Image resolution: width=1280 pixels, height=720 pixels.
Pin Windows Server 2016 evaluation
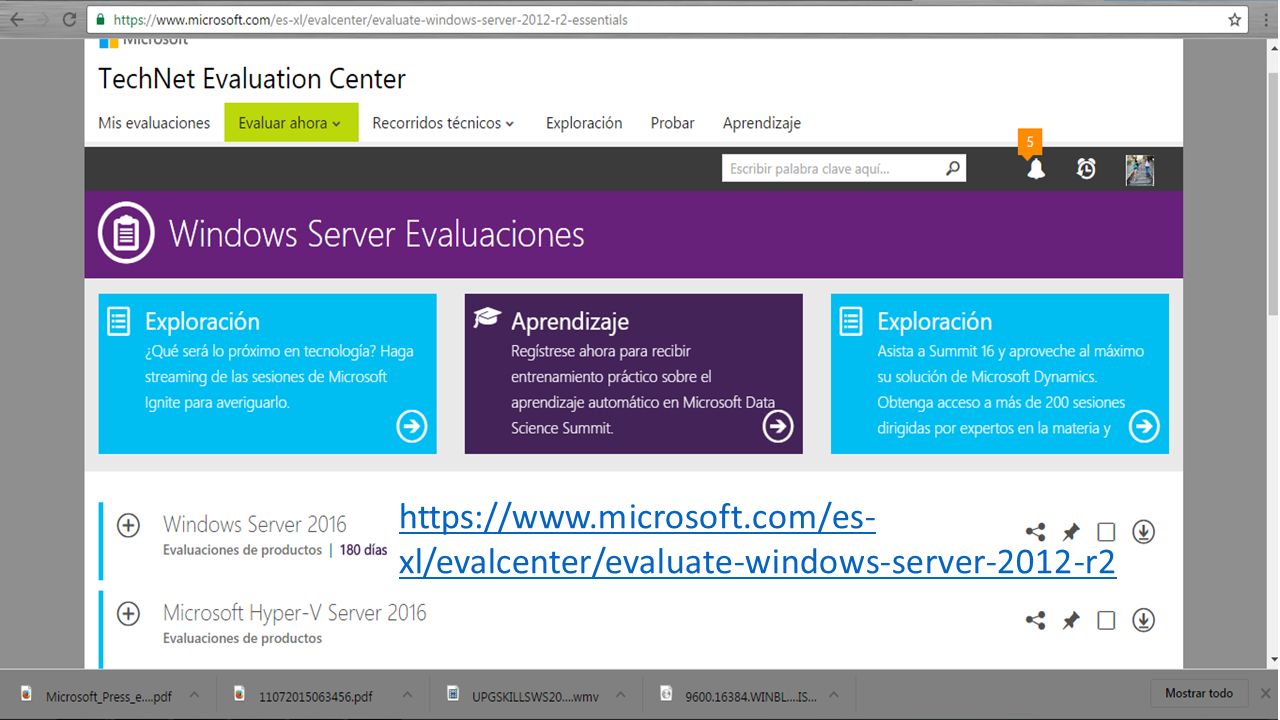point(1071,532)
